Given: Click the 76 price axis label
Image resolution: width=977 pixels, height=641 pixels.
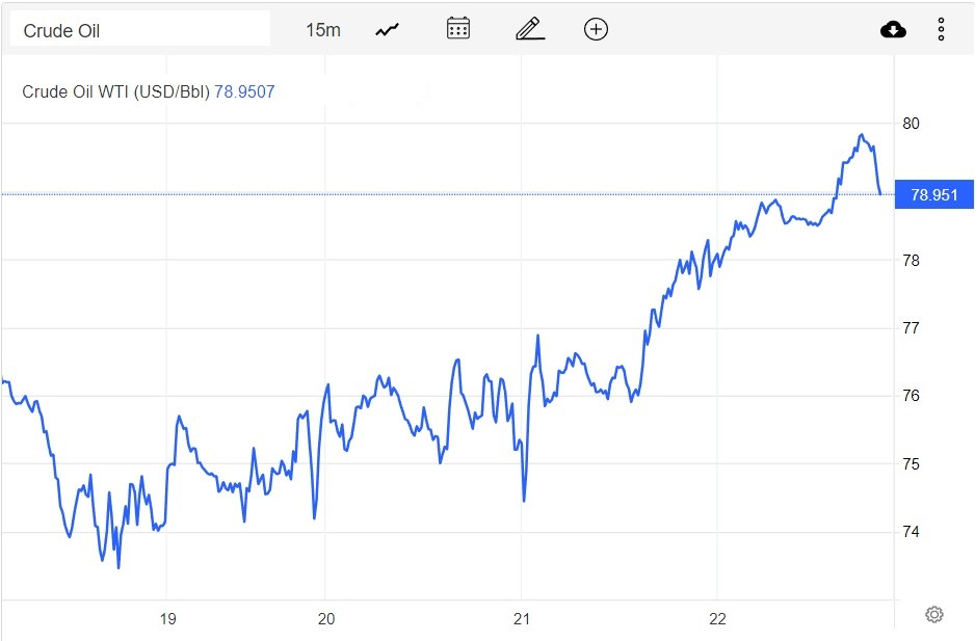Looking at the screenshot, I should (x=911, y=396).
